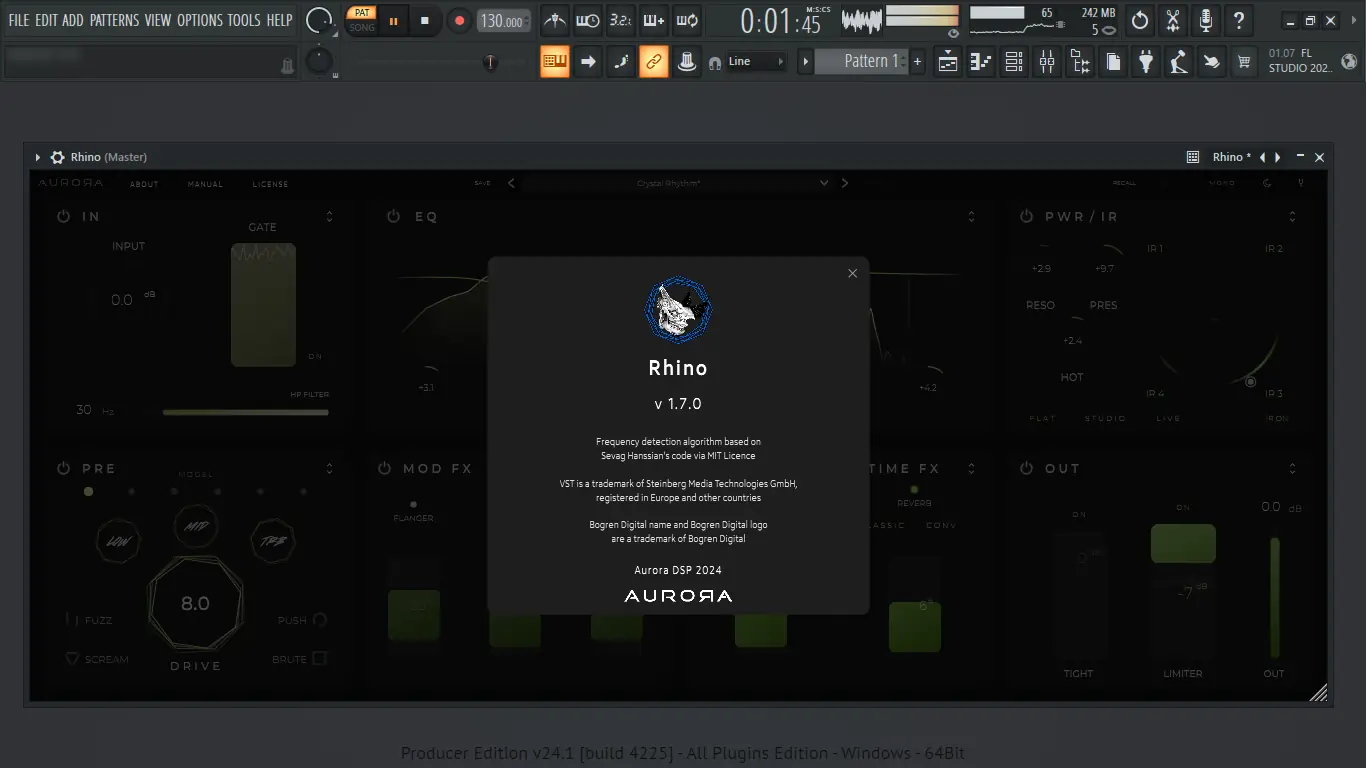Open the PATTERNS menu
1366x768 pixels.
115,20
